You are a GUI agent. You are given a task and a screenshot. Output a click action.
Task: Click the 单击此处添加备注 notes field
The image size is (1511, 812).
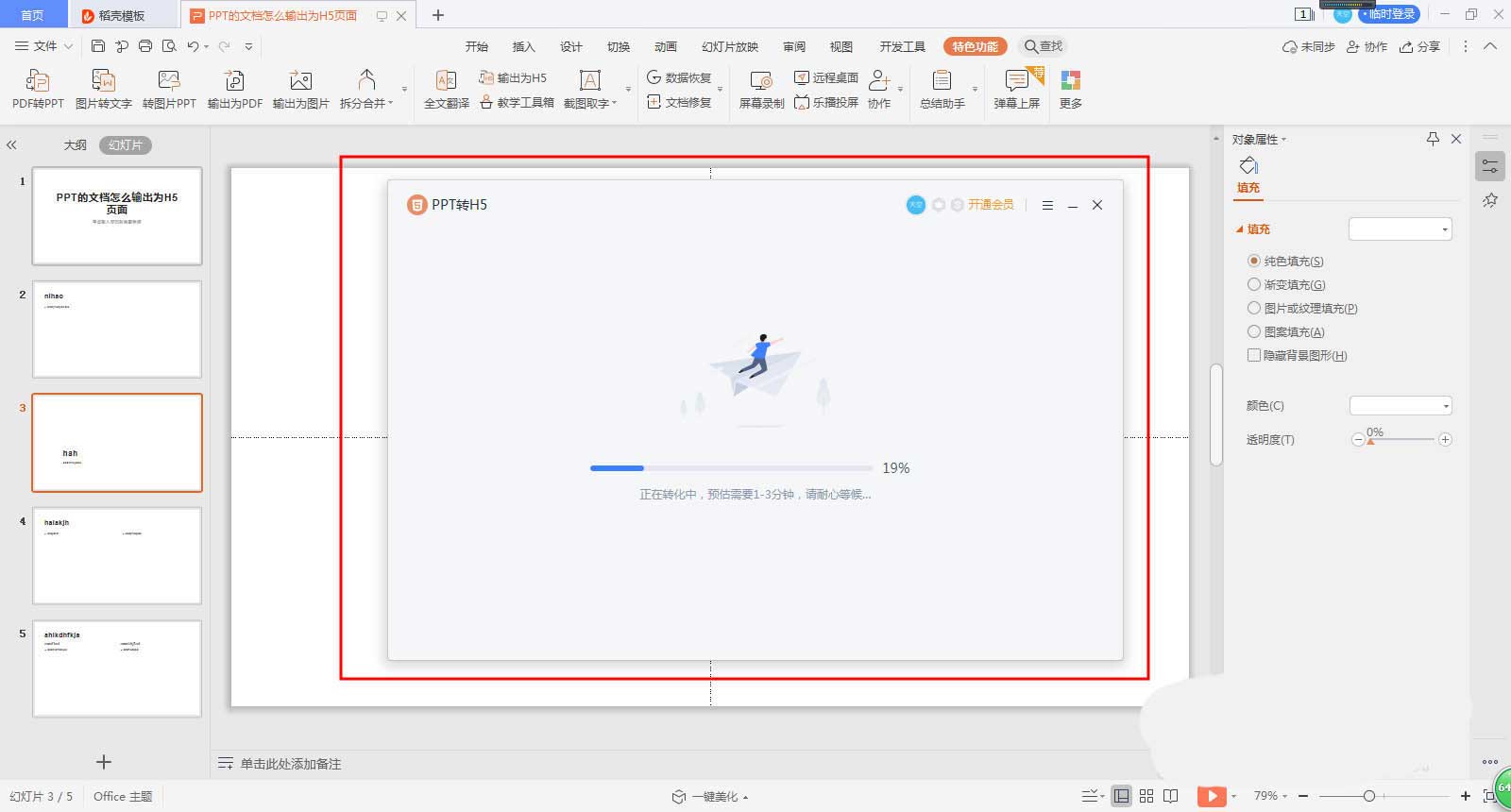point(290,764)
